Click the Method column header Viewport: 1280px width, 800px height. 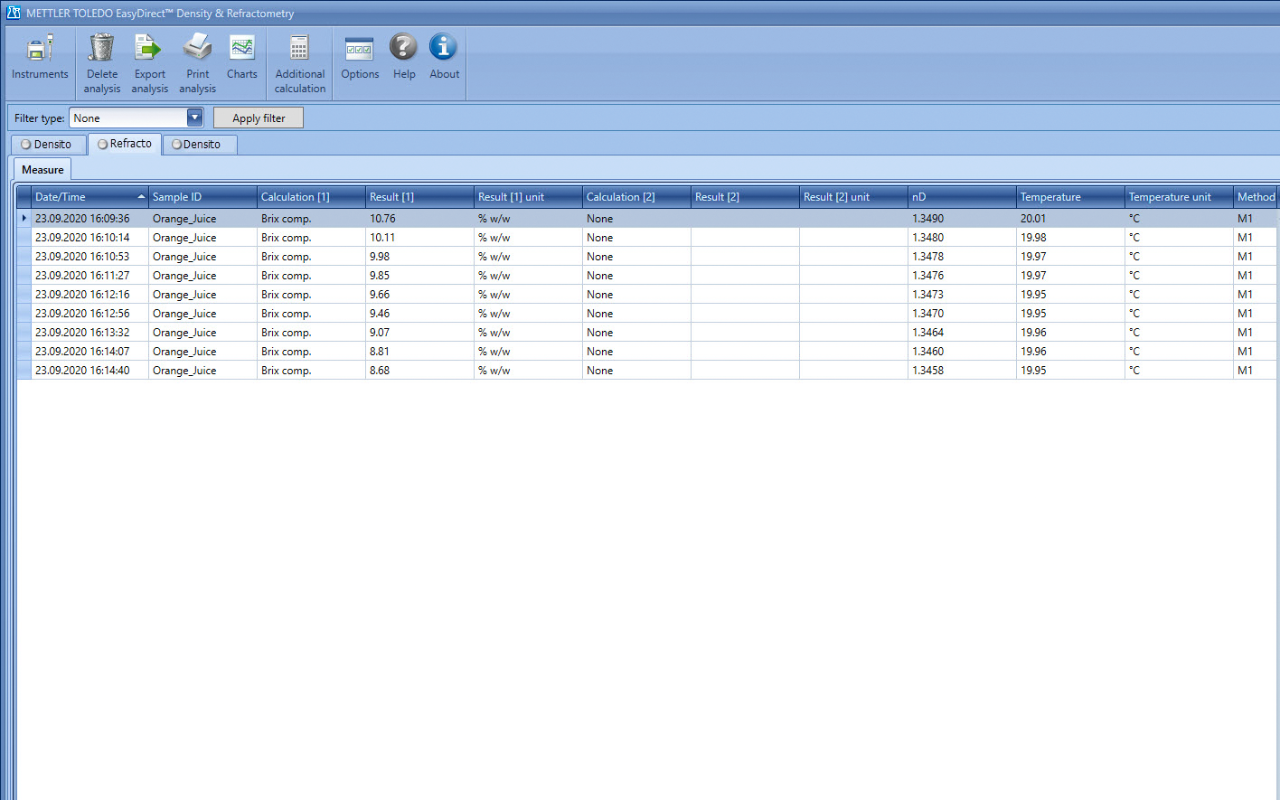[x=1256, y=197]
